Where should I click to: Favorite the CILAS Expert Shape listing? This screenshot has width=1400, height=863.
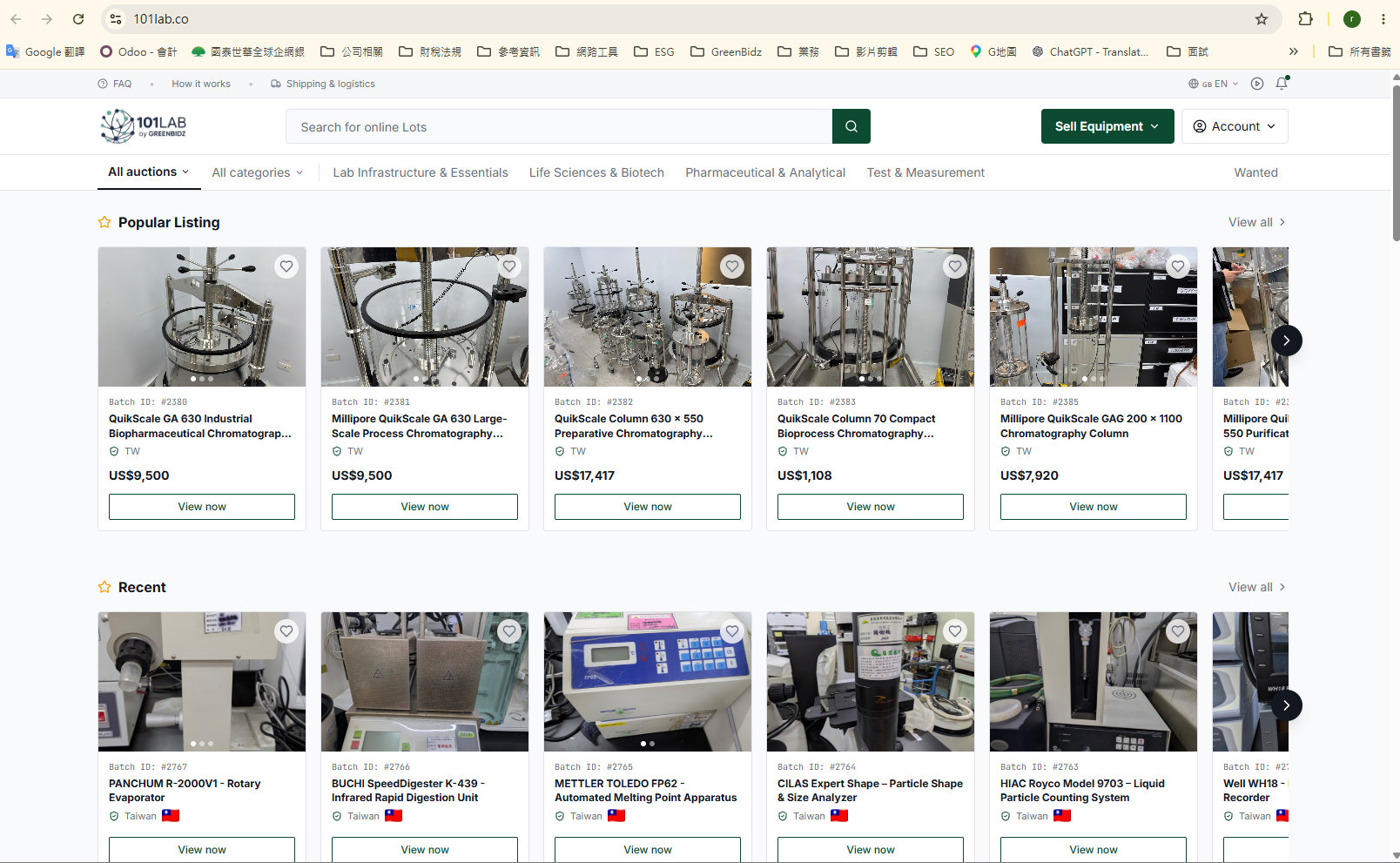pos(955,631)
